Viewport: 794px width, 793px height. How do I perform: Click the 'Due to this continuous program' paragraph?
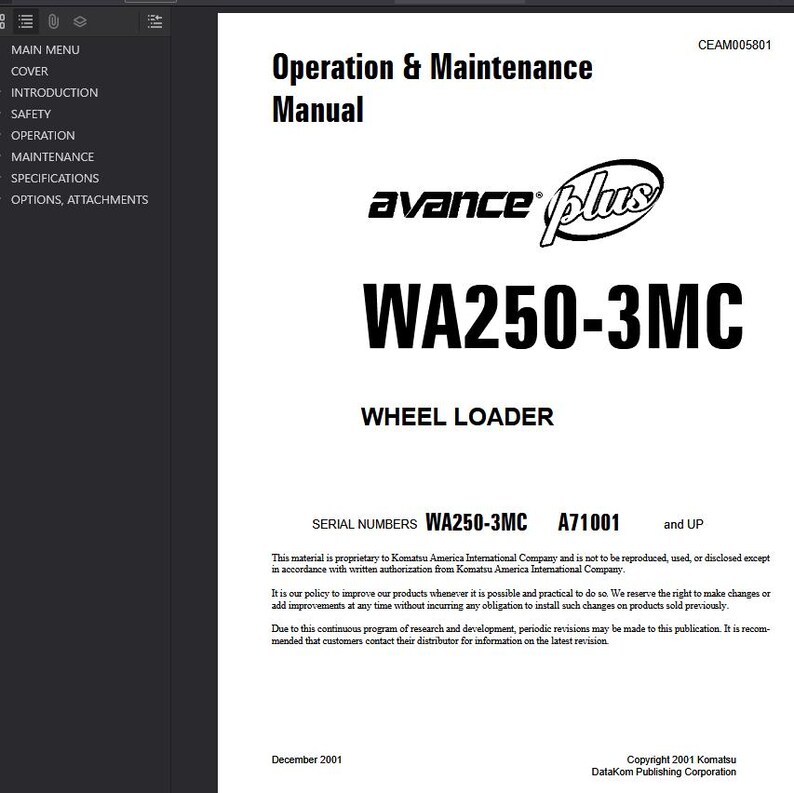point(521,635)
